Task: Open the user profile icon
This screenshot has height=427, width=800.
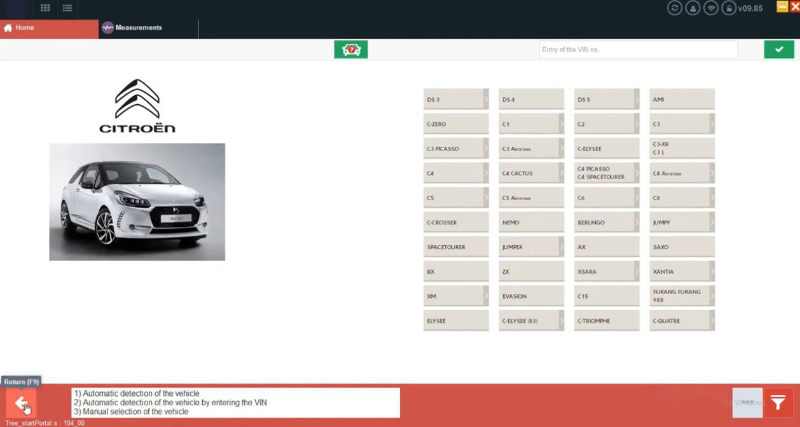Action: (x=692, y=8)
